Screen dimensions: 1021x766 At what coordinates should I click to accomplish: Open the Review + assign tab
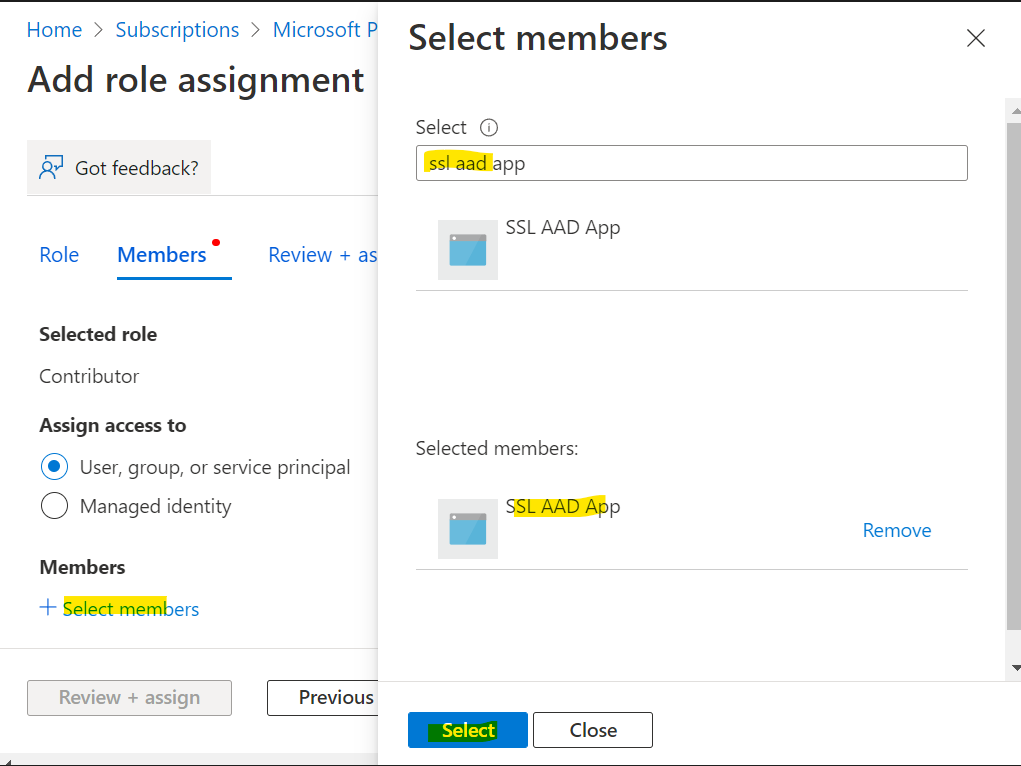point(322,255)
